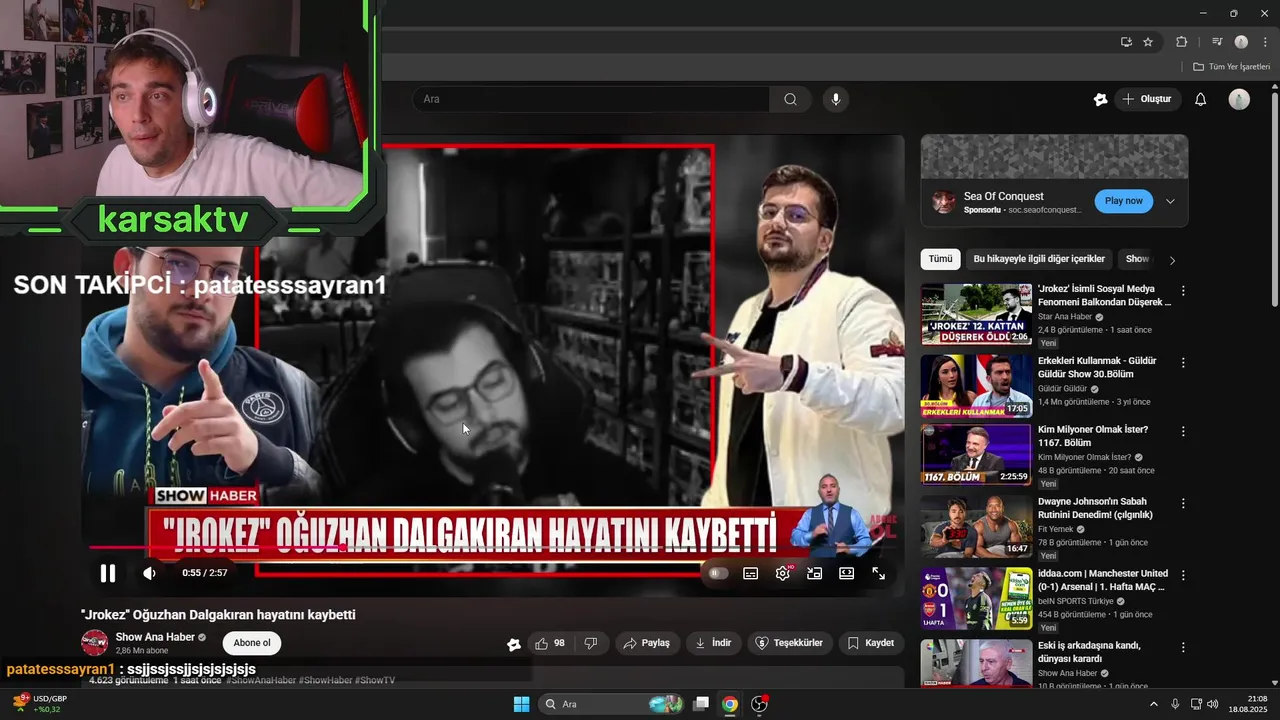The image size is (1280, 720).
Task: Click the taskbar Ara search box
Action: pyautogui.click(x=610, y=704)
